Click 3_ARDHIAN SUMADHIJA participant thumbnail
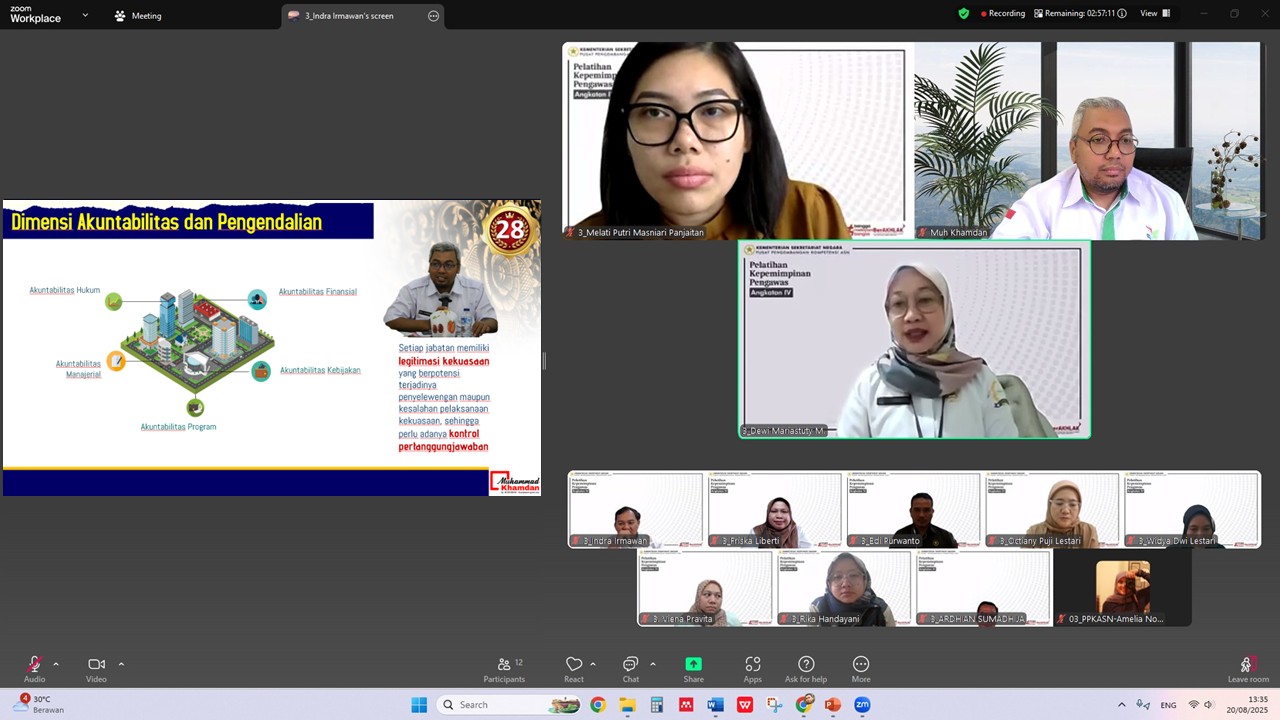Viewport: 1280px width, 720px height. 984,588
